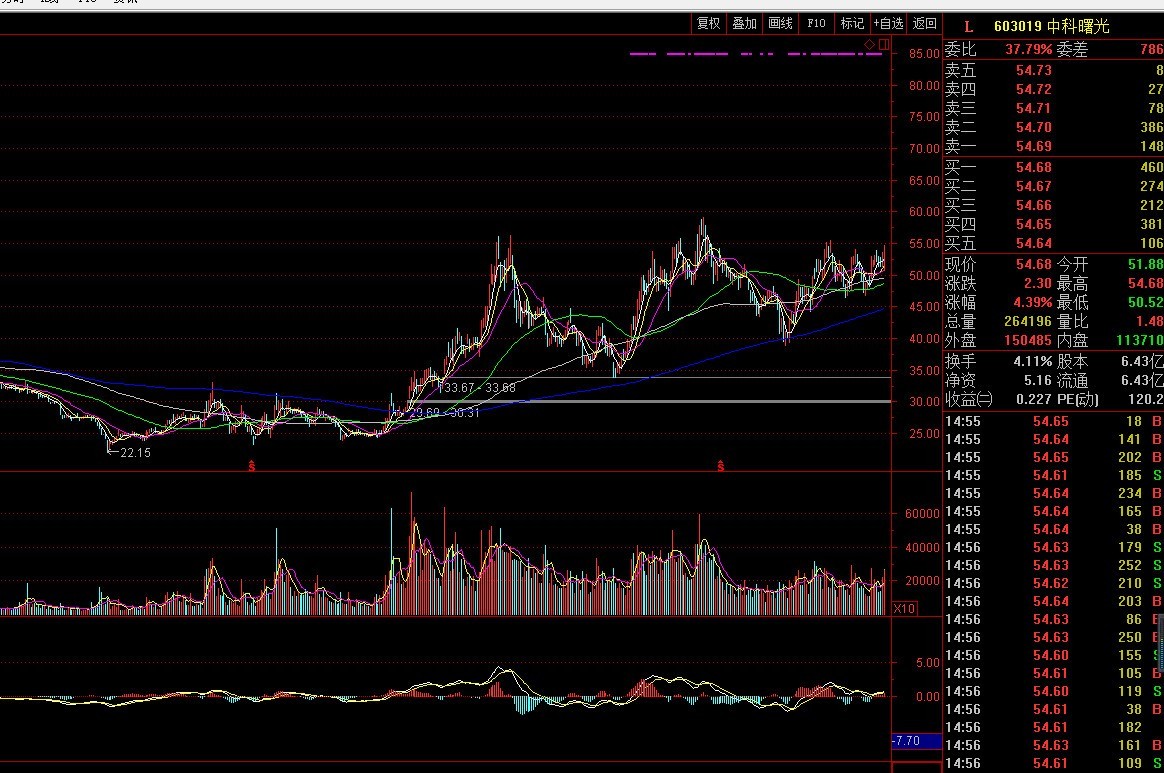Image resolution: width=1164 pixels, height=773 pixels.
Task: Open the F10 company info page
Action: click(816, 24)
